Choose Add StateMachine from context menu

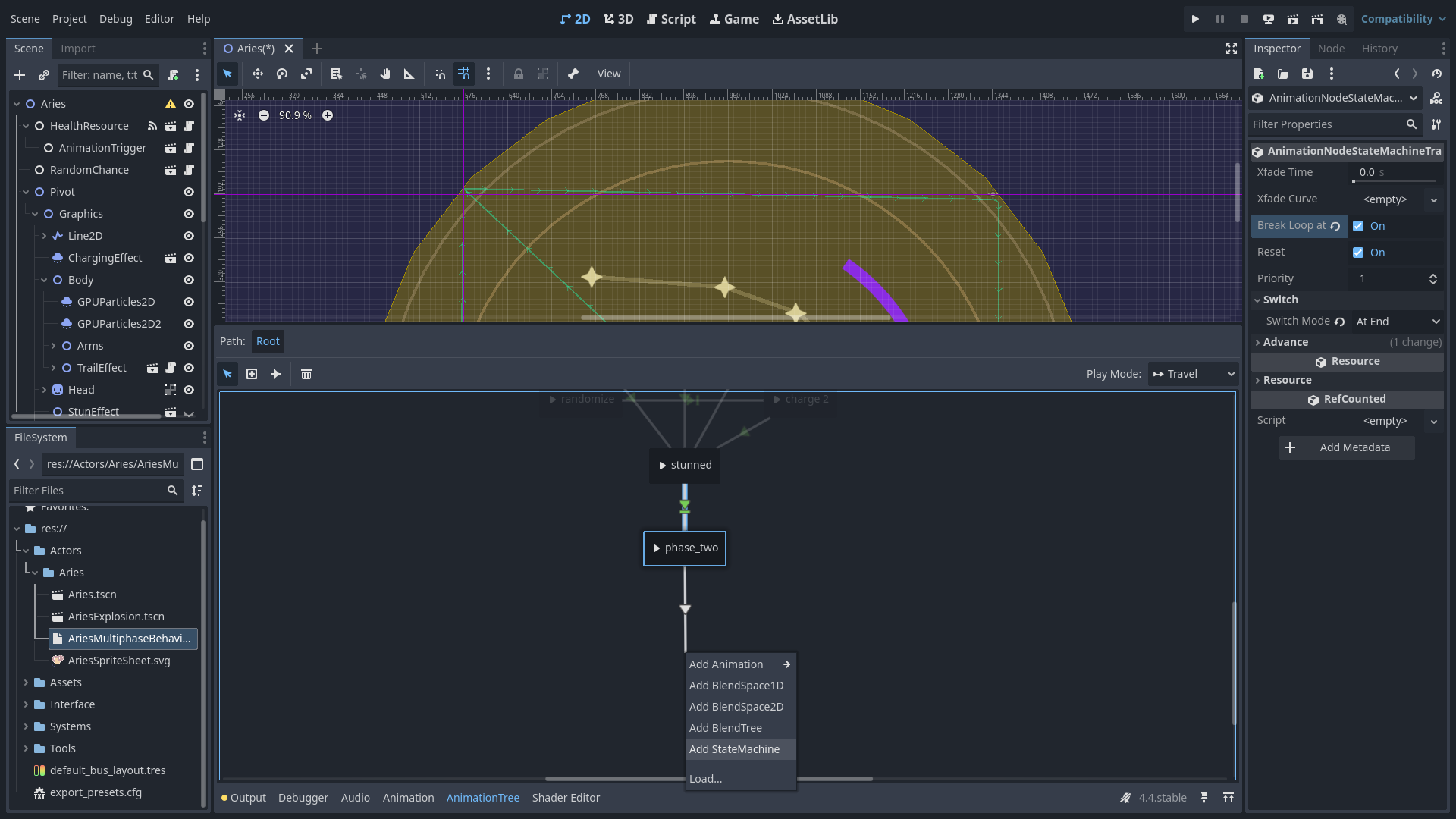(734, 749)
